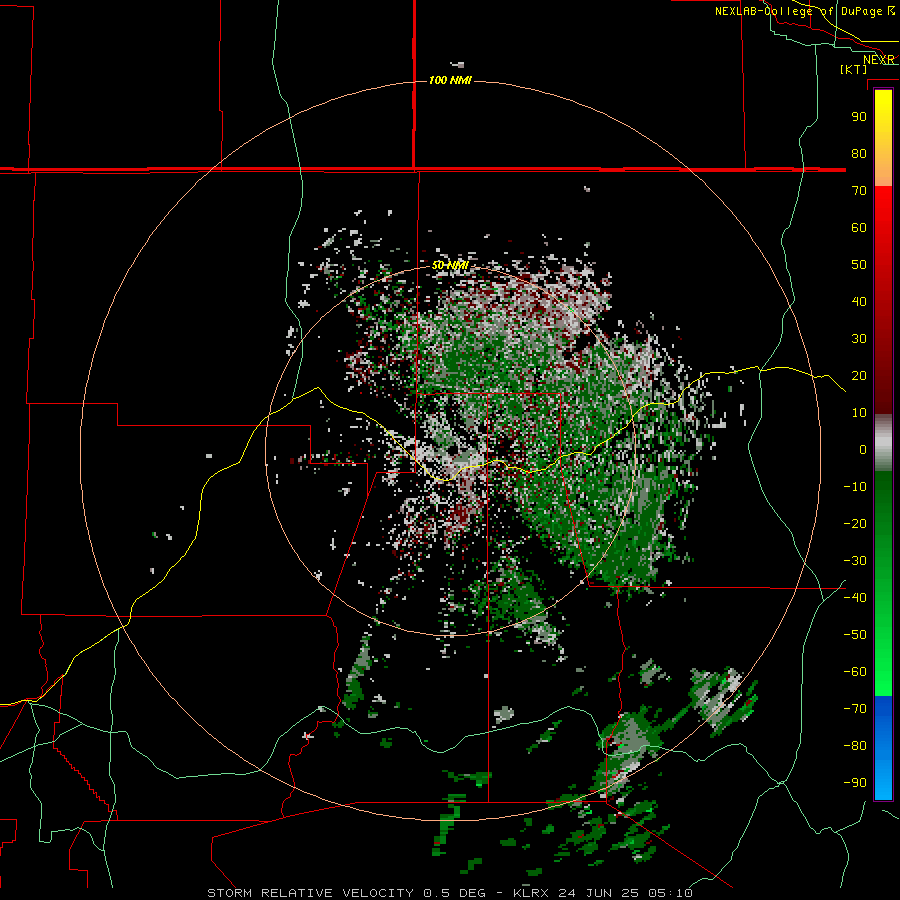
Task: Click the NEXR label above the color bar
Action: point(879,60)
